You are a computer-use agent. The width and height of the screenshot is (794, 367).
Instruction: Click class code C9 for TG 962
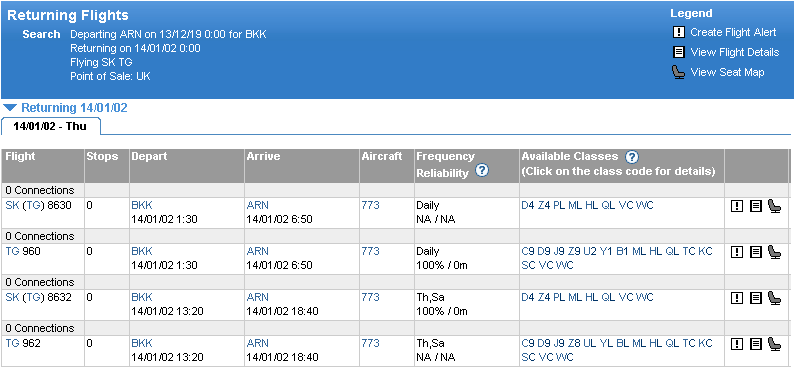[x=528, y=343]
